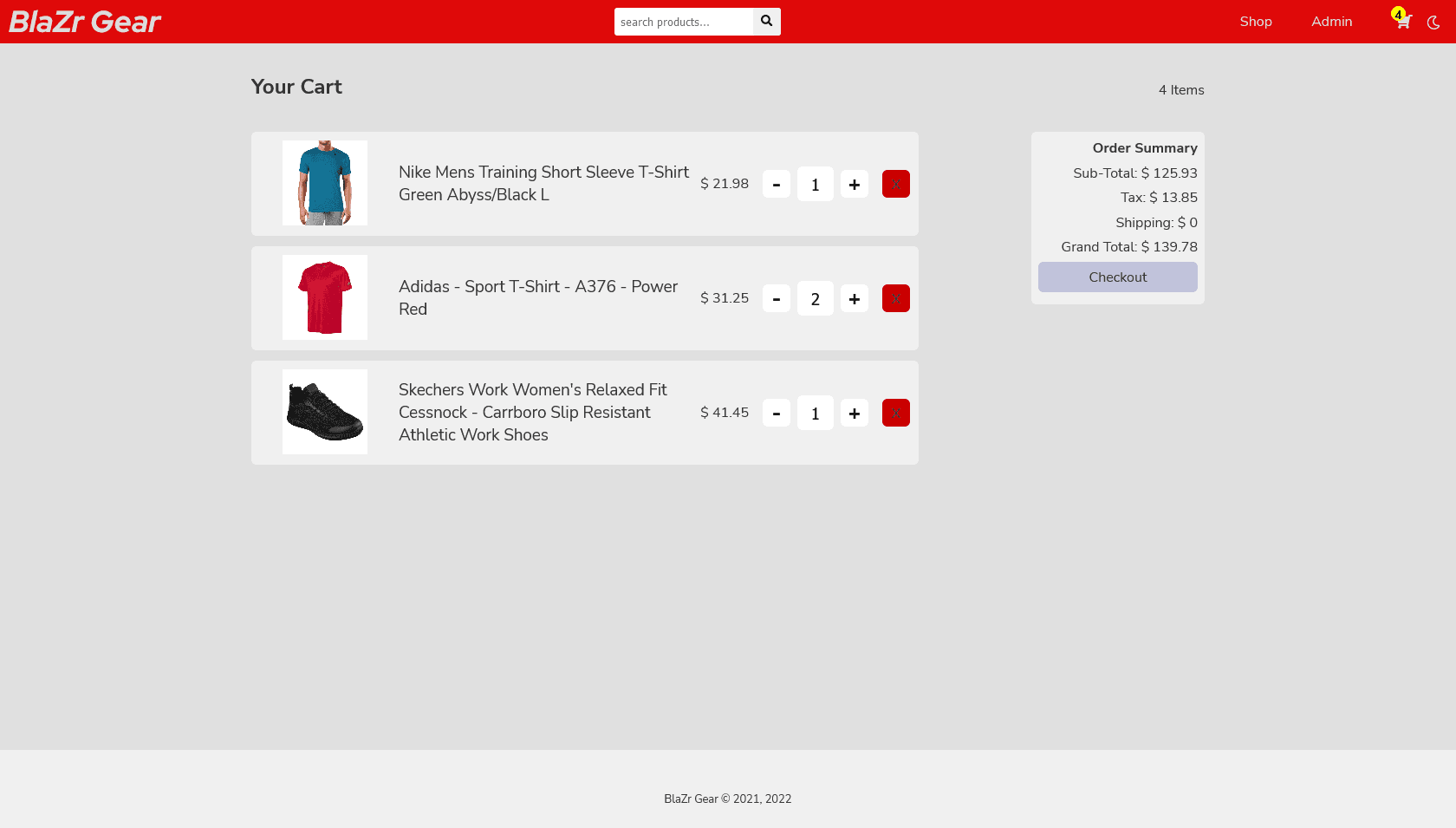
Task: Open Adidas red T-Shirt thumbnail
Action: click(x=325, y=297)
